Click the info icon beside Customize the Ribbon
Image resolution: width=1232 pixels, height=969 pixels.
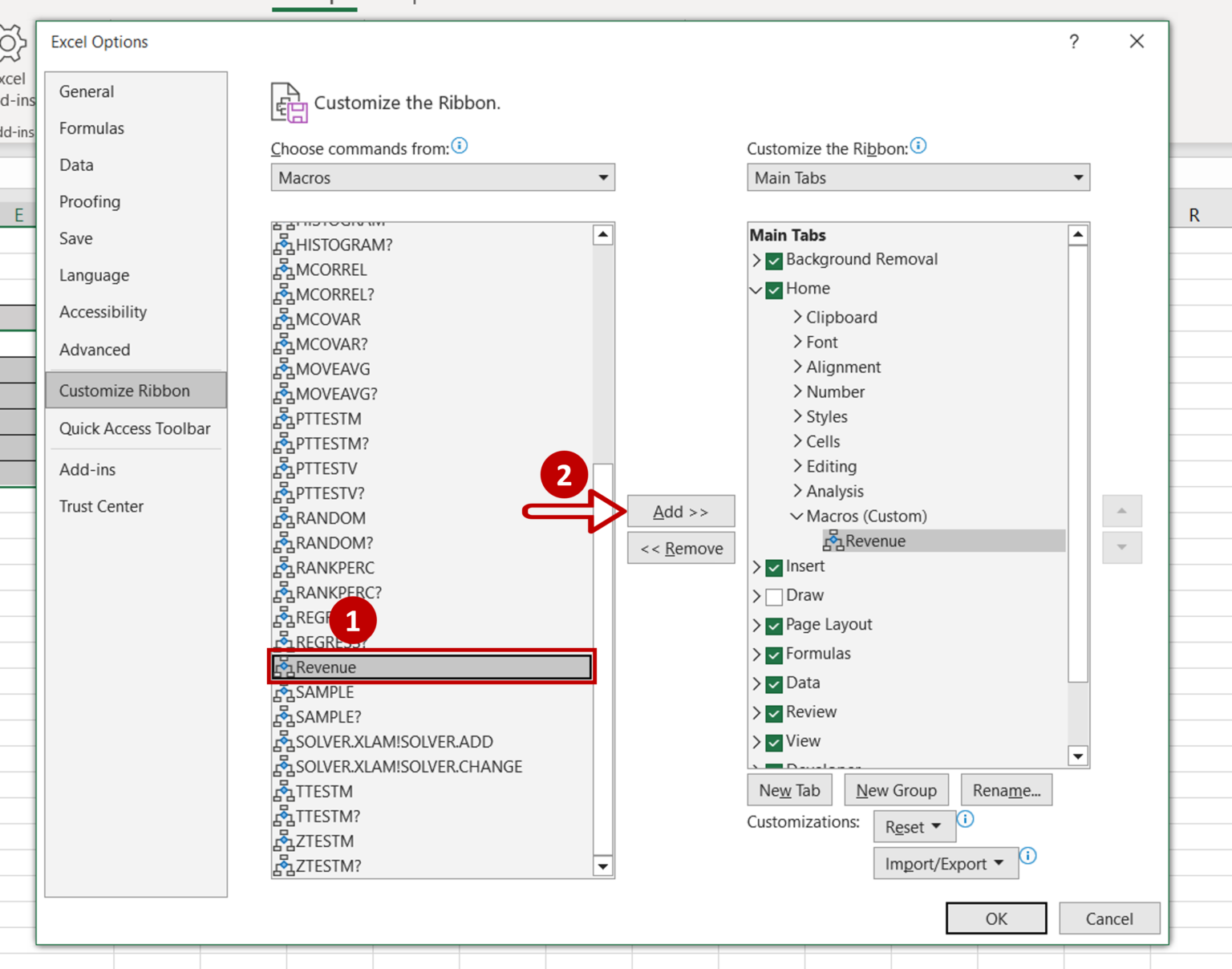[x=919, y=146]
